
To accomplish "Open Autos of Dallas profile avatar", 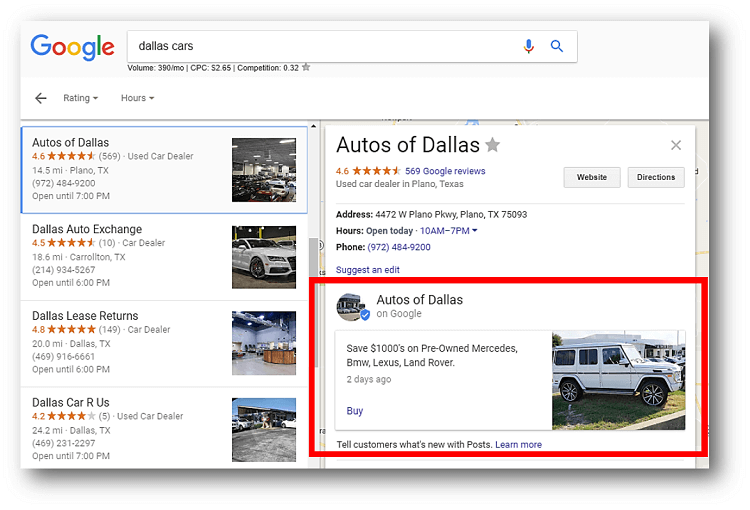I will tap(353, 307).
